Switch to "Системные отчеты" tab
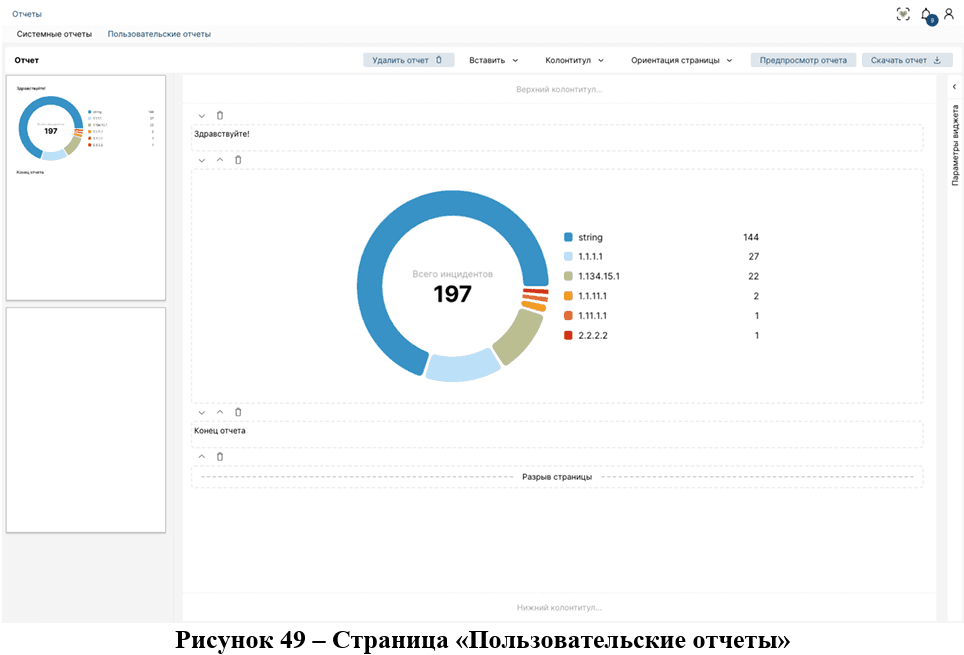 (x=54, y=34)
